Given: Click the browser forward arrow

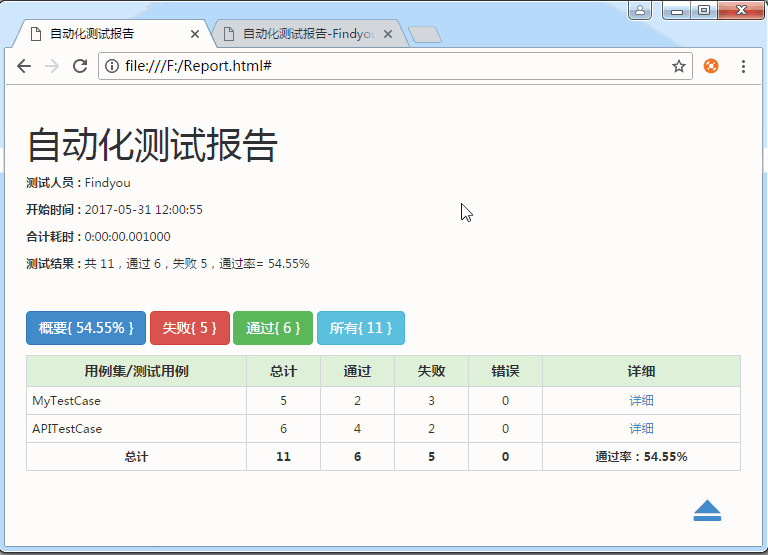Looking at the screenshot, I should point(52,66).
